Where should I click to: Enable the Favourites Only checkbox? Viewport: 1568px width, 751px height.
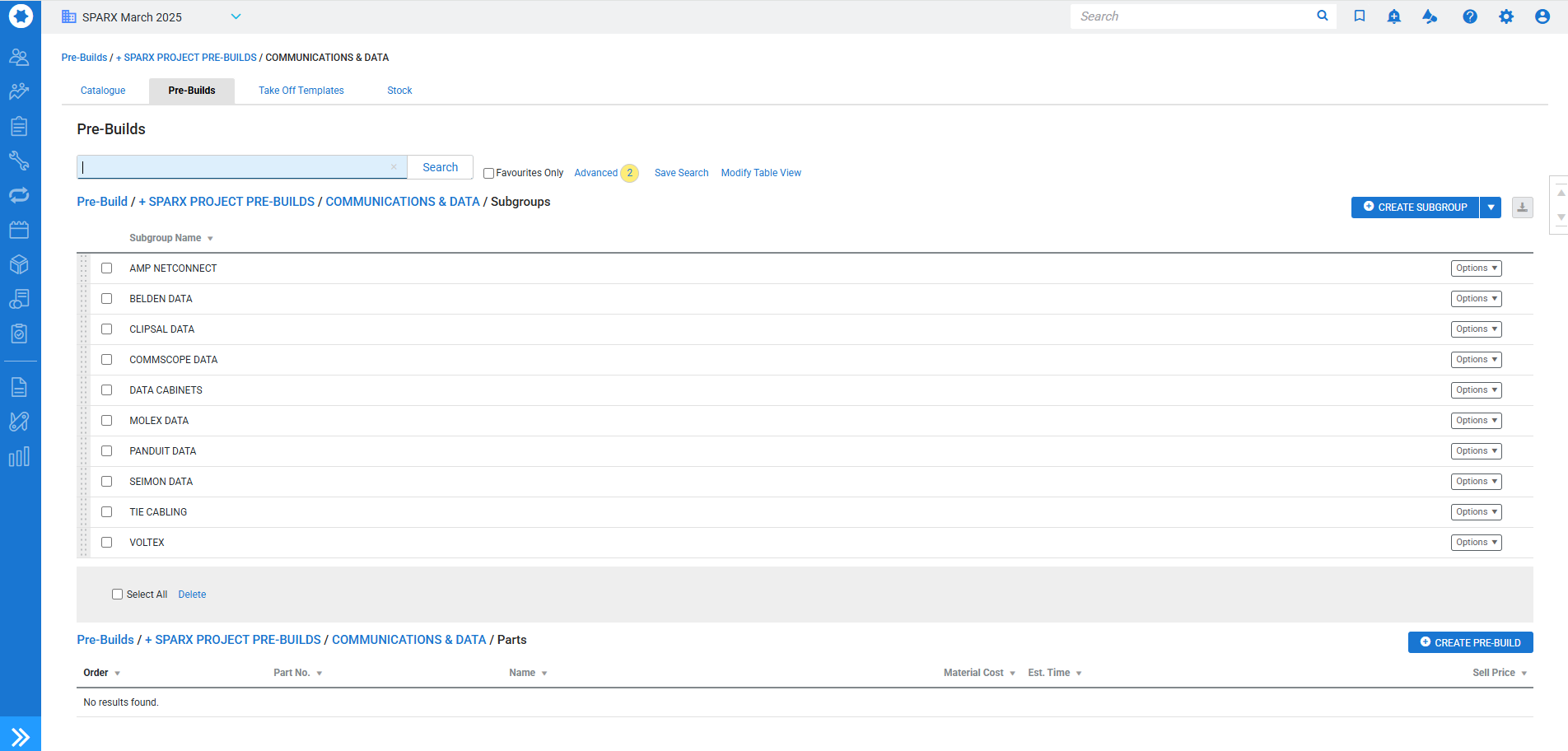pos(488,174)
